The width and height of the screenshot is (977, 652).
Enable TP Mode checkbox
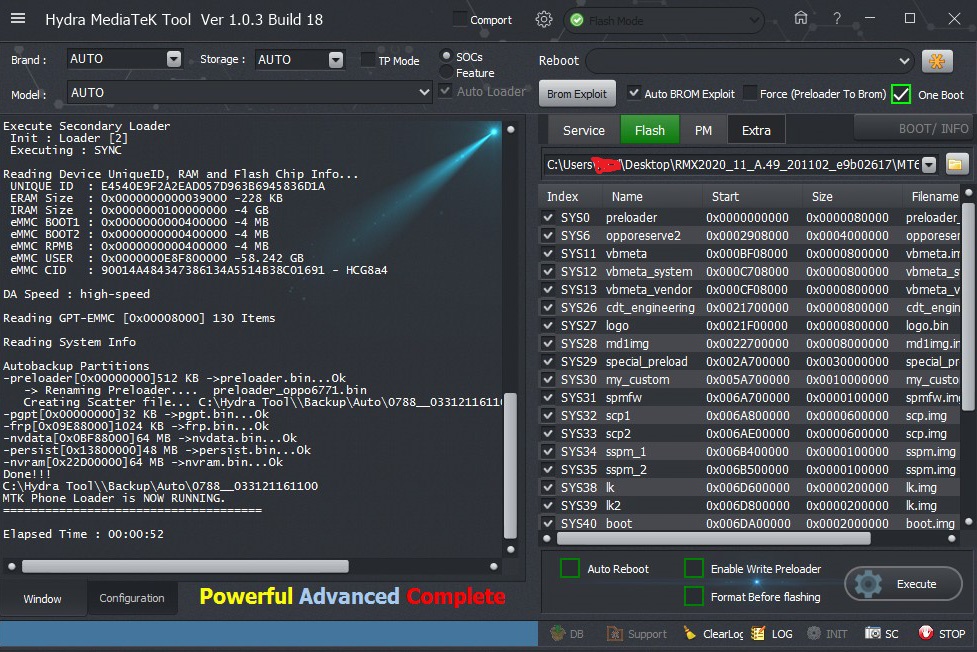[368, 60]
